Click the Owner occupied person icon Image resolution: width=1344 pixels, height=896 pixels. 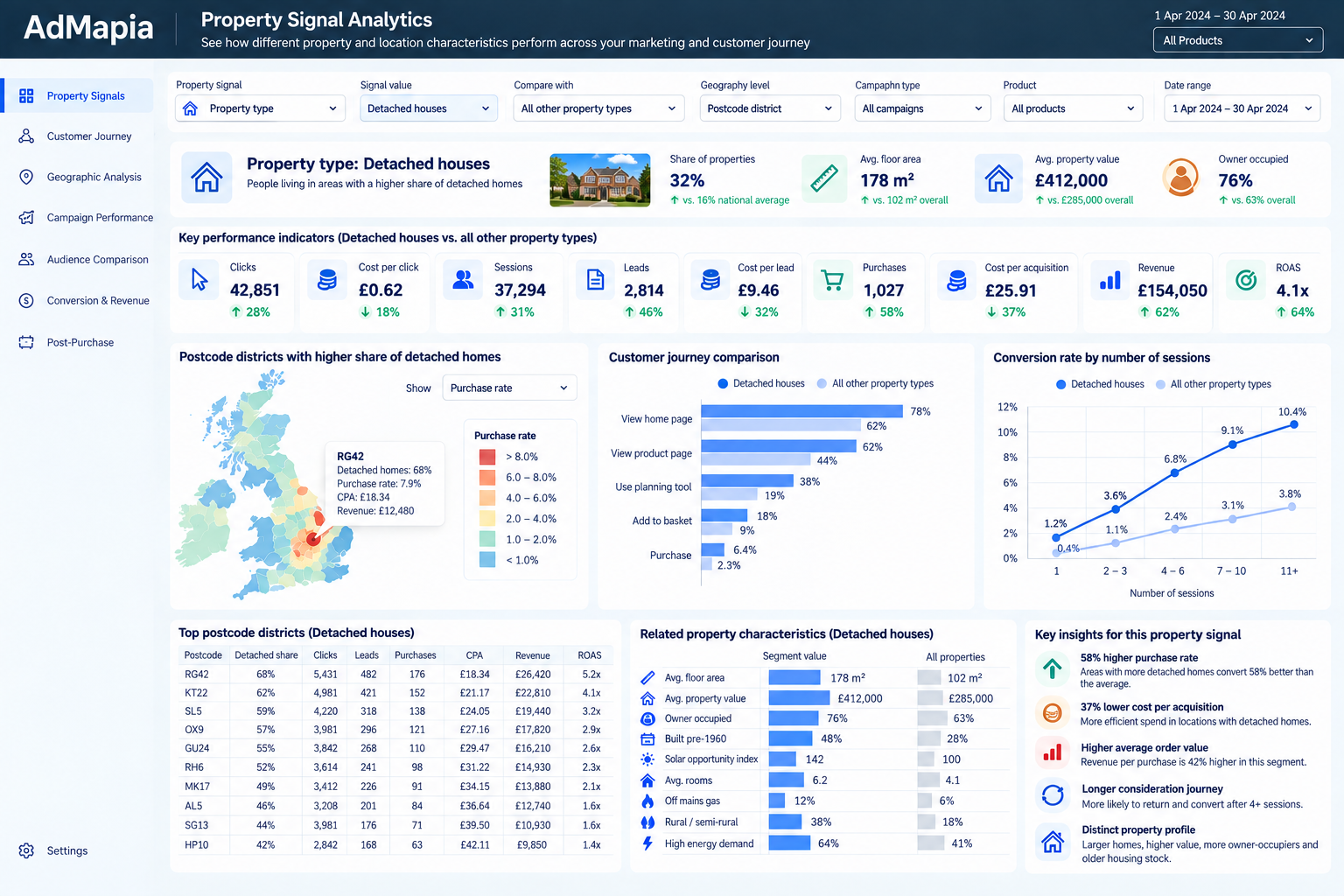[1180, 178]
